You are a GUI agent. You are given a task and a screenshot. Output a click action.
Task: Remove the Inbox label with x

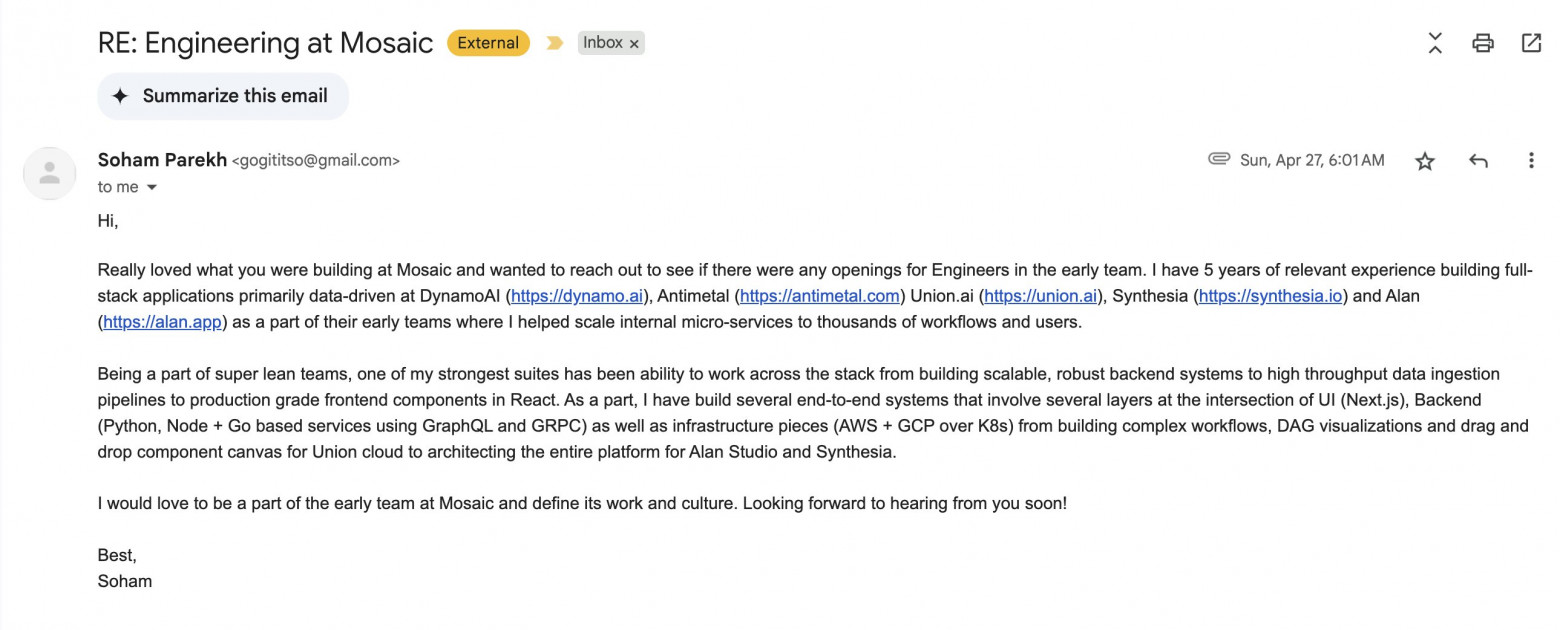click(634, 44)
